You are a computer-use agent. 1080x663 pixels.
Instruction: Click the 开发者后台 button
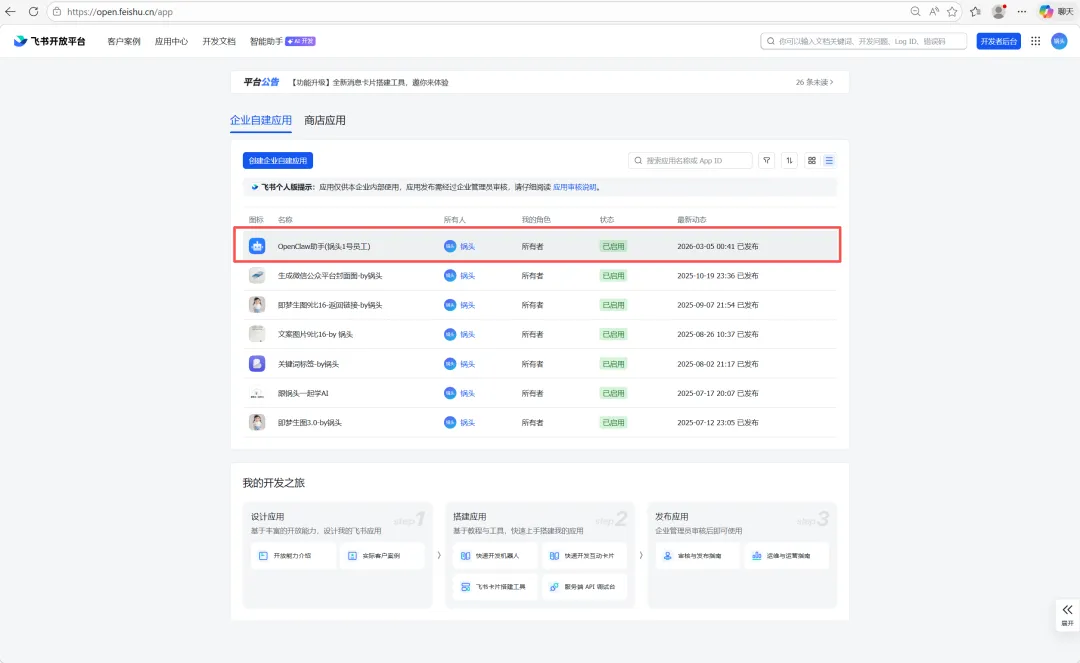point(999,41)
